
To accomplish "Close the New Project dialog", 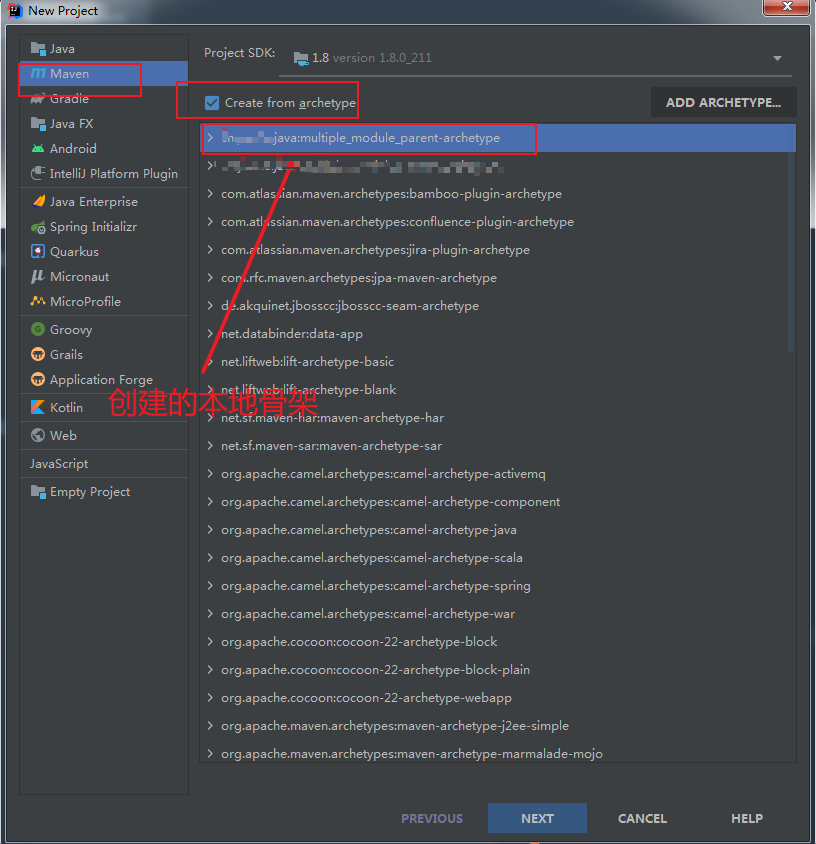I will tap(786, 6).
